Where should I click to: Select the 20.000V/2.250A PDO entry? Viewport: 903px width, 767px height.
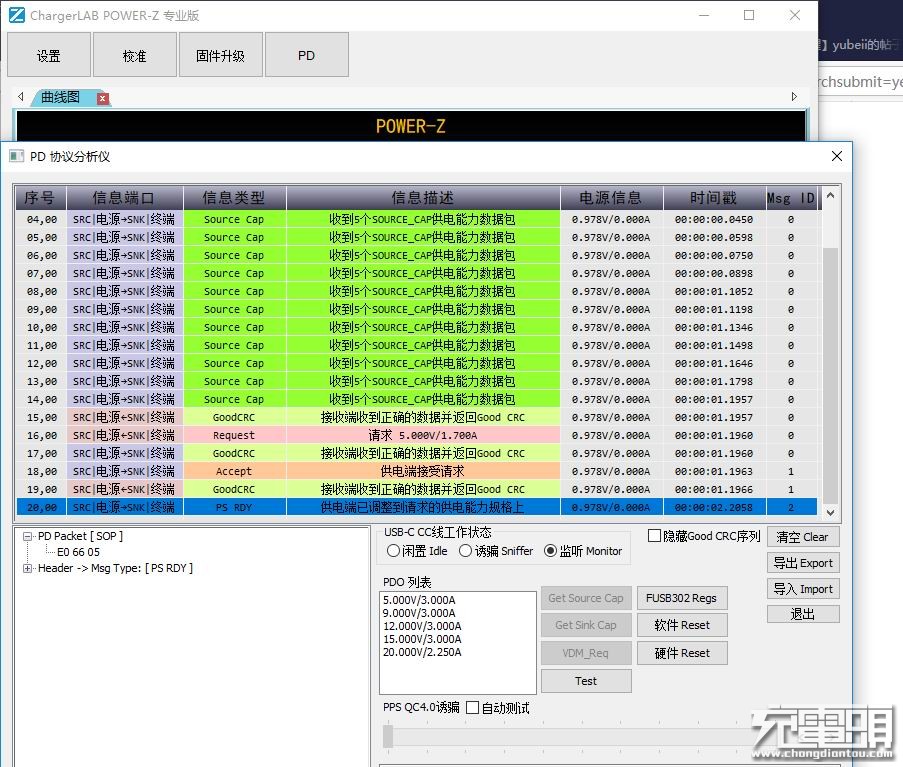tap(422, 652)
